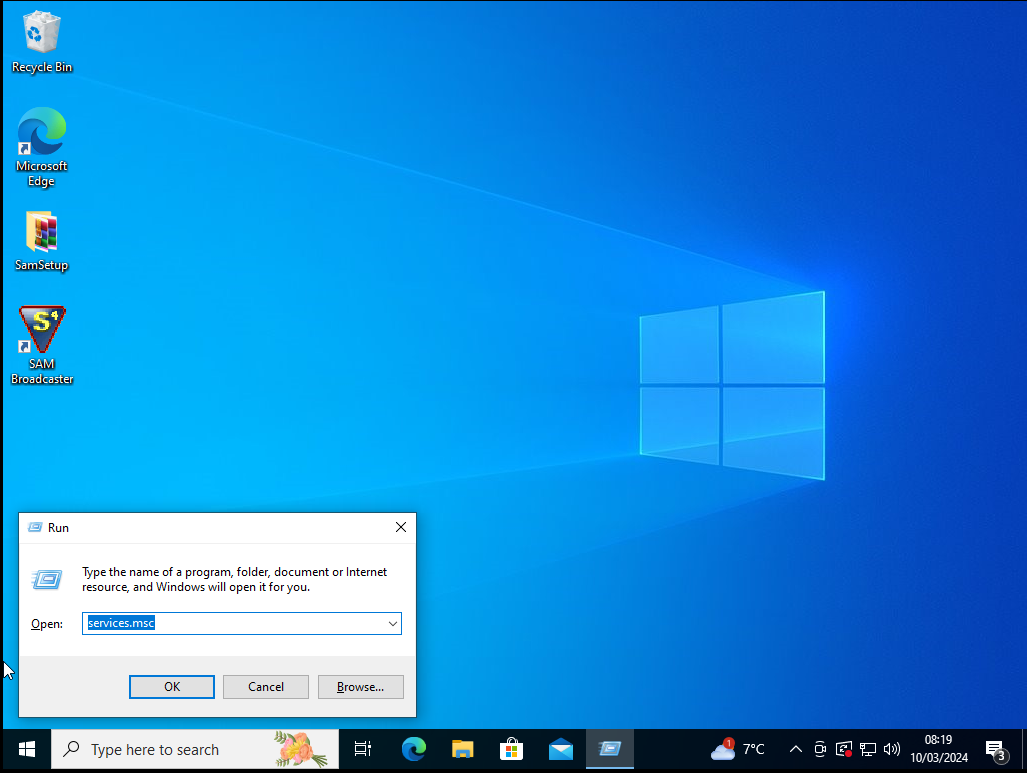Click the Edge icon in the taskbar

(413, 749)
